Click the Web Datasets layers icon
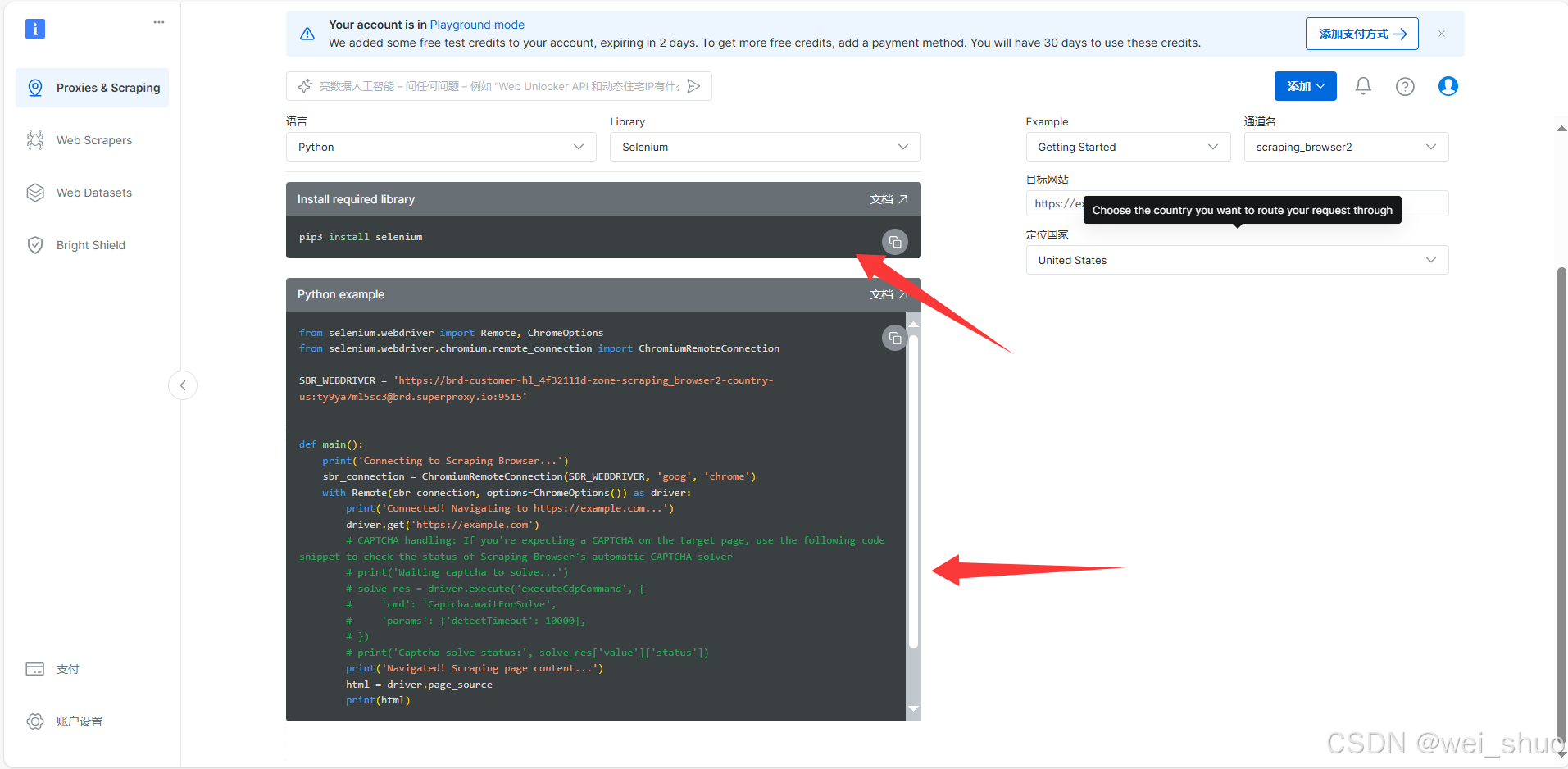This screenshot has height=769, width=1568. tap(35, 193)
